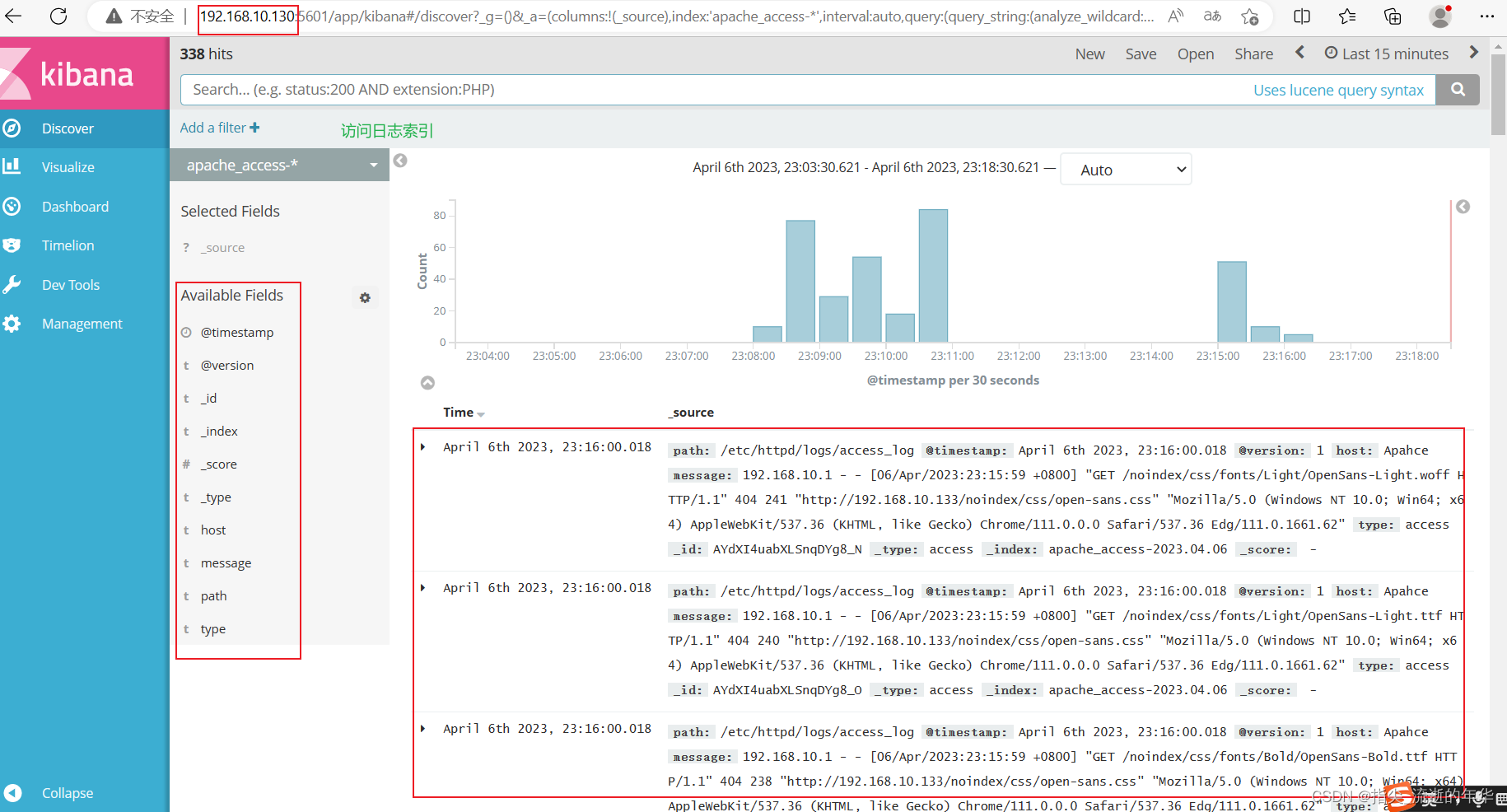Image resolution: width=1507 pixels, height=812 pixels.
Task: Open the Auto interval dropdown
Action: (x=1126, y=170)
